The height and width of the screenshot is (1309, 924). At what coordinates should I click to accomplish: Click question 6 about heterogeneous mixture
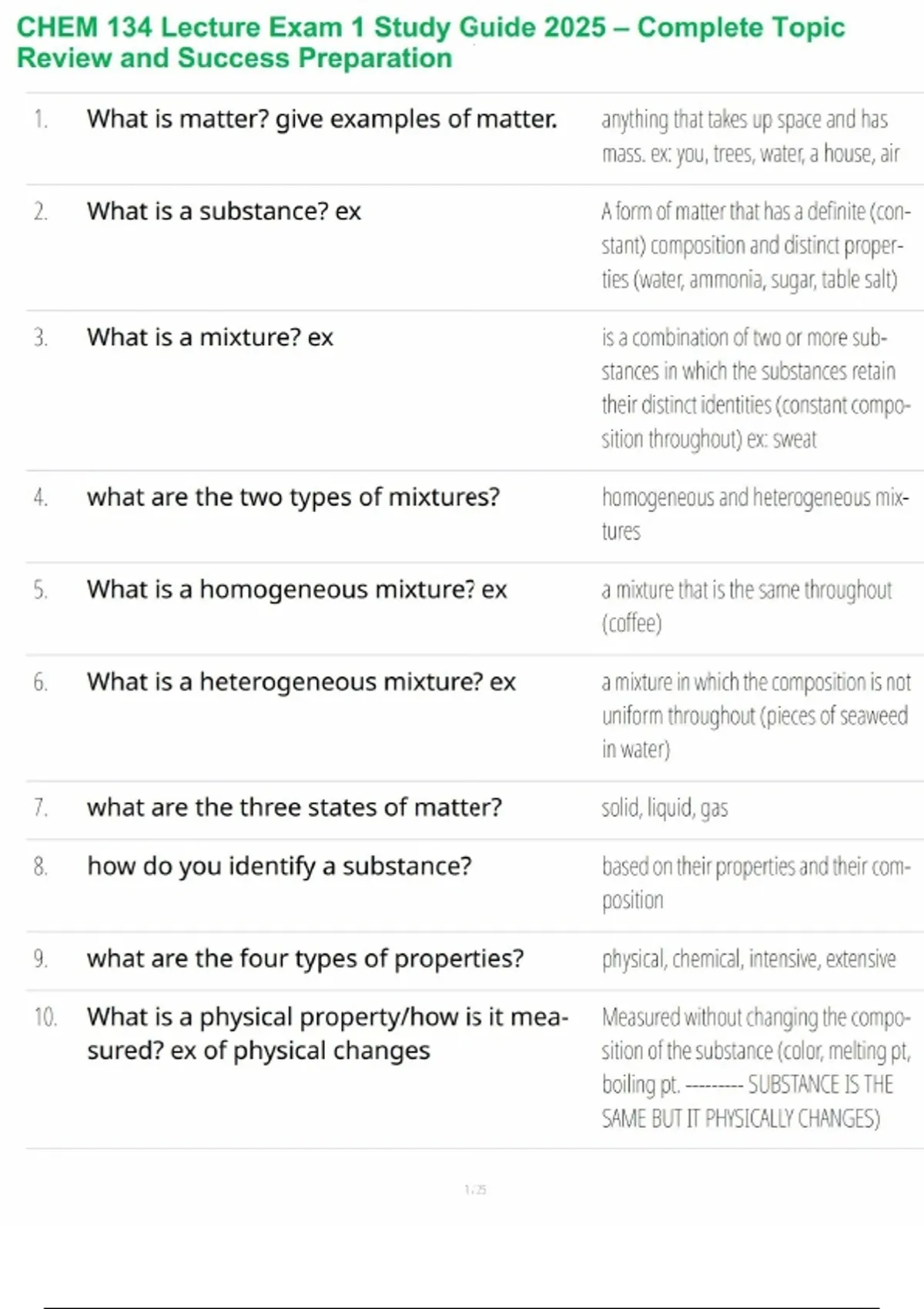click(x=300, y=682)
